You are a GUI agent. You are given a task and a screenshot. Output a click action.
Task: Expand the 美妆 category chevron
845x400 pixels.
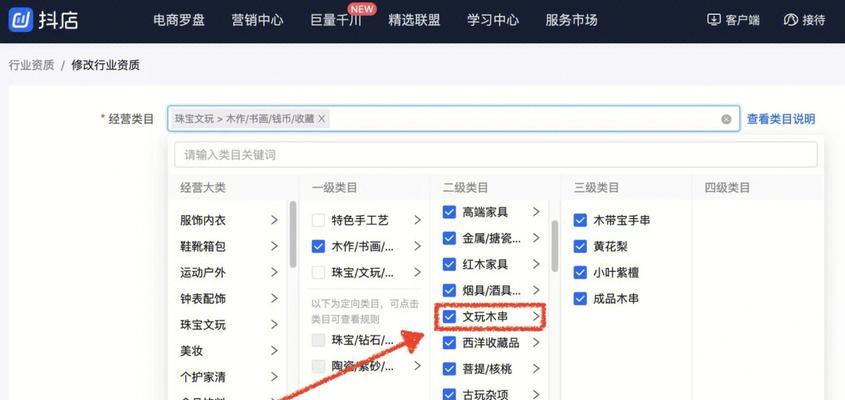click(274, 350)
